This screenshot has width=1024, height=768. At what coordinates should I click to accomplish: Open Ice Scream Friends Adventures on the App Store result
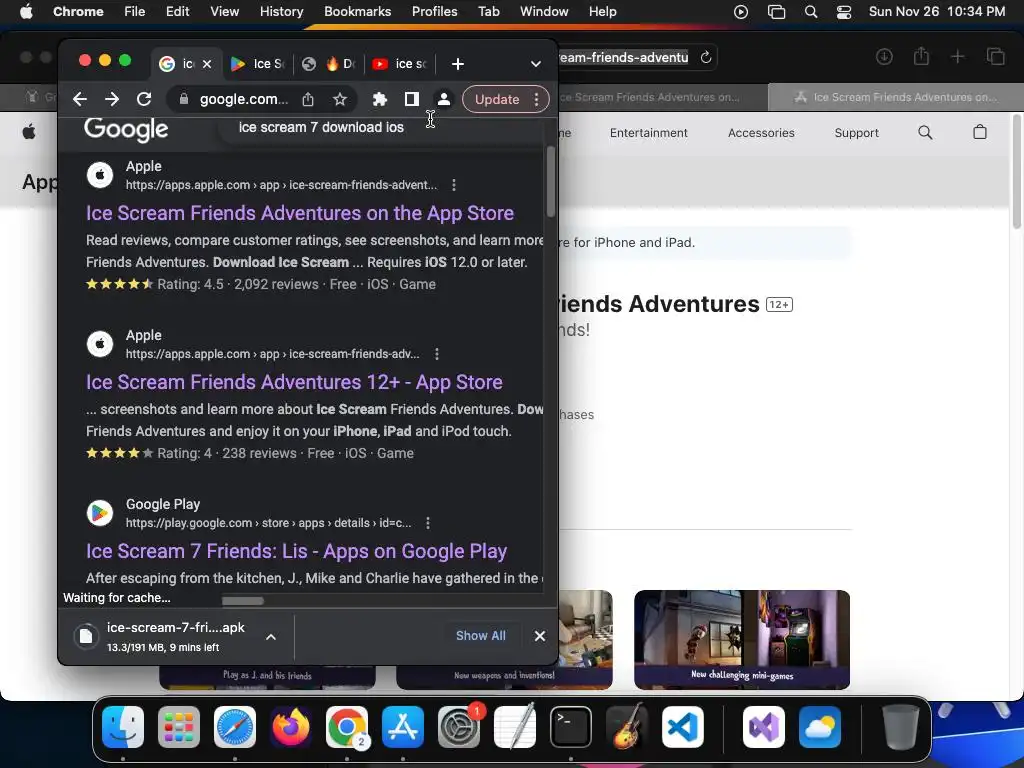pyautogui.click(x=300, y=213)
